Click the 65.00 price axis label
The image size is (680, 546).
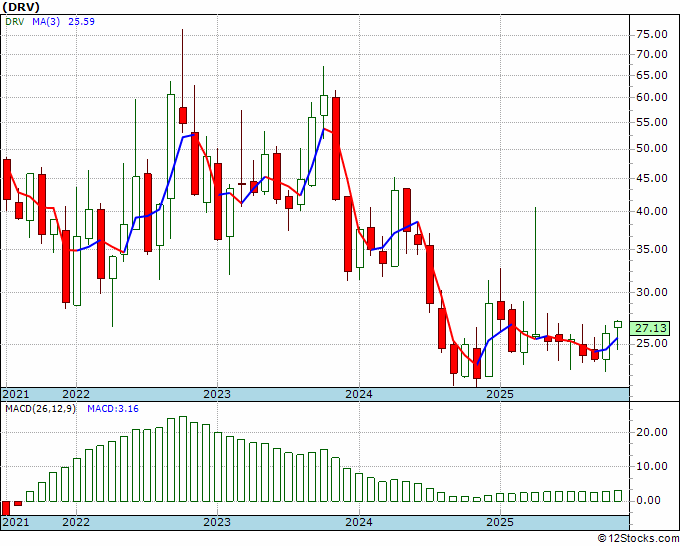pyautogui.click(x=652, y=75)
